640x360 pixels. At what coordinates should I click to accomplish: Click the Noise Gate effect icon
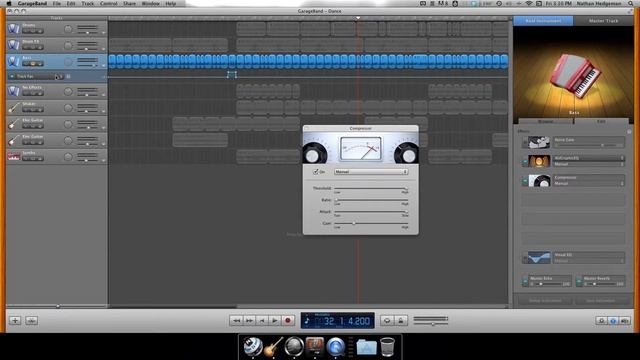[x=539, y=142]
